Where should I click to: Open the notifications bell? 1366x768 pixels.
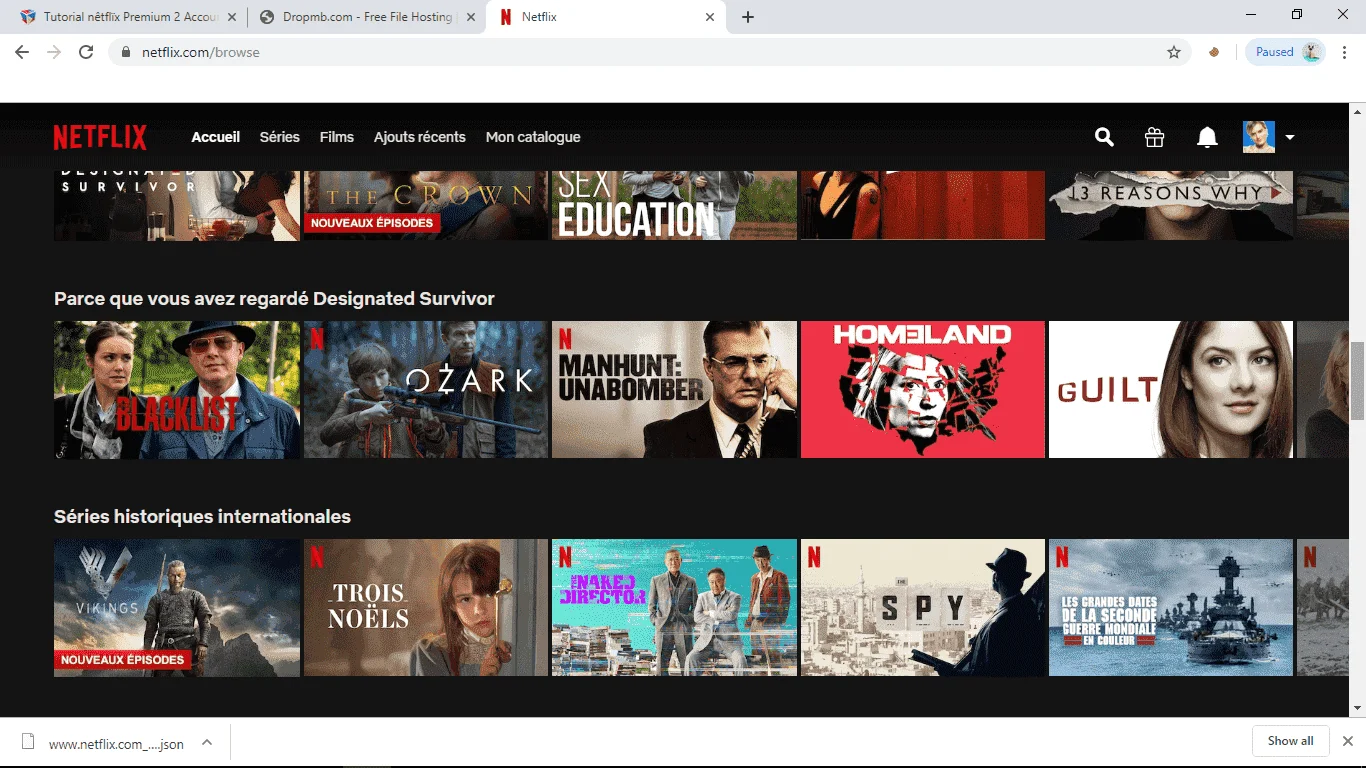1207,138
